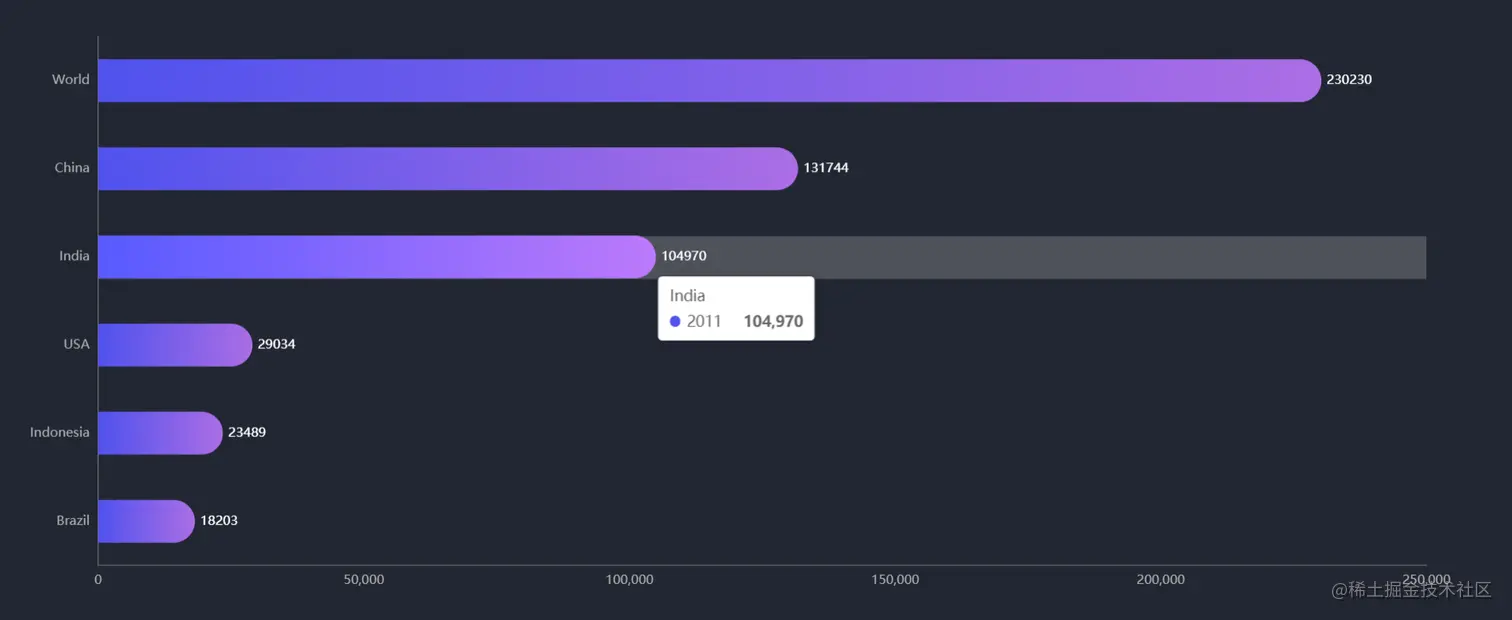This screenshot has width=1512, height=620.
Task: Click the 200,000 x-axis tick label
Action: click(1161, 580)
